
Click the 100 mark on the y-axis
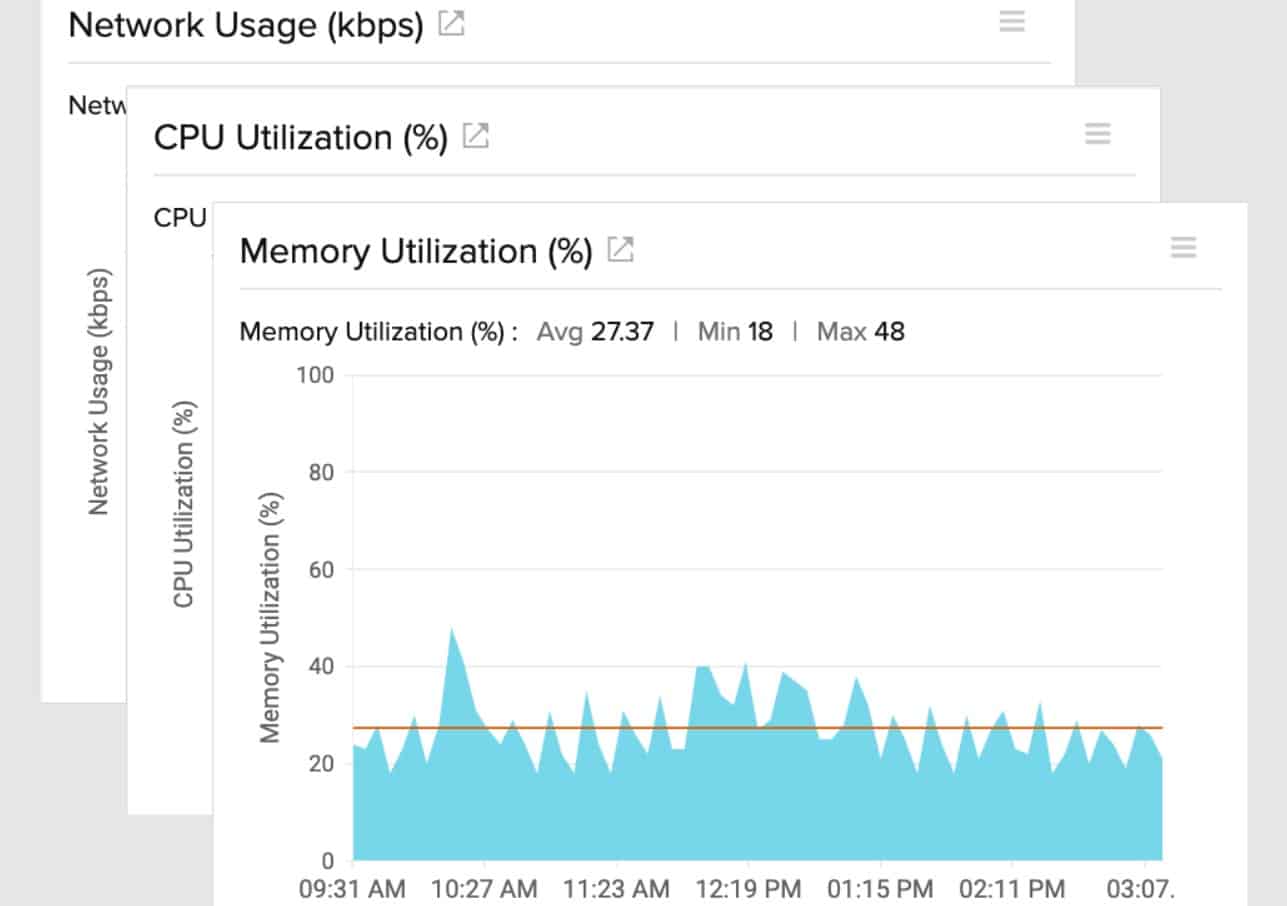point(318,375)
